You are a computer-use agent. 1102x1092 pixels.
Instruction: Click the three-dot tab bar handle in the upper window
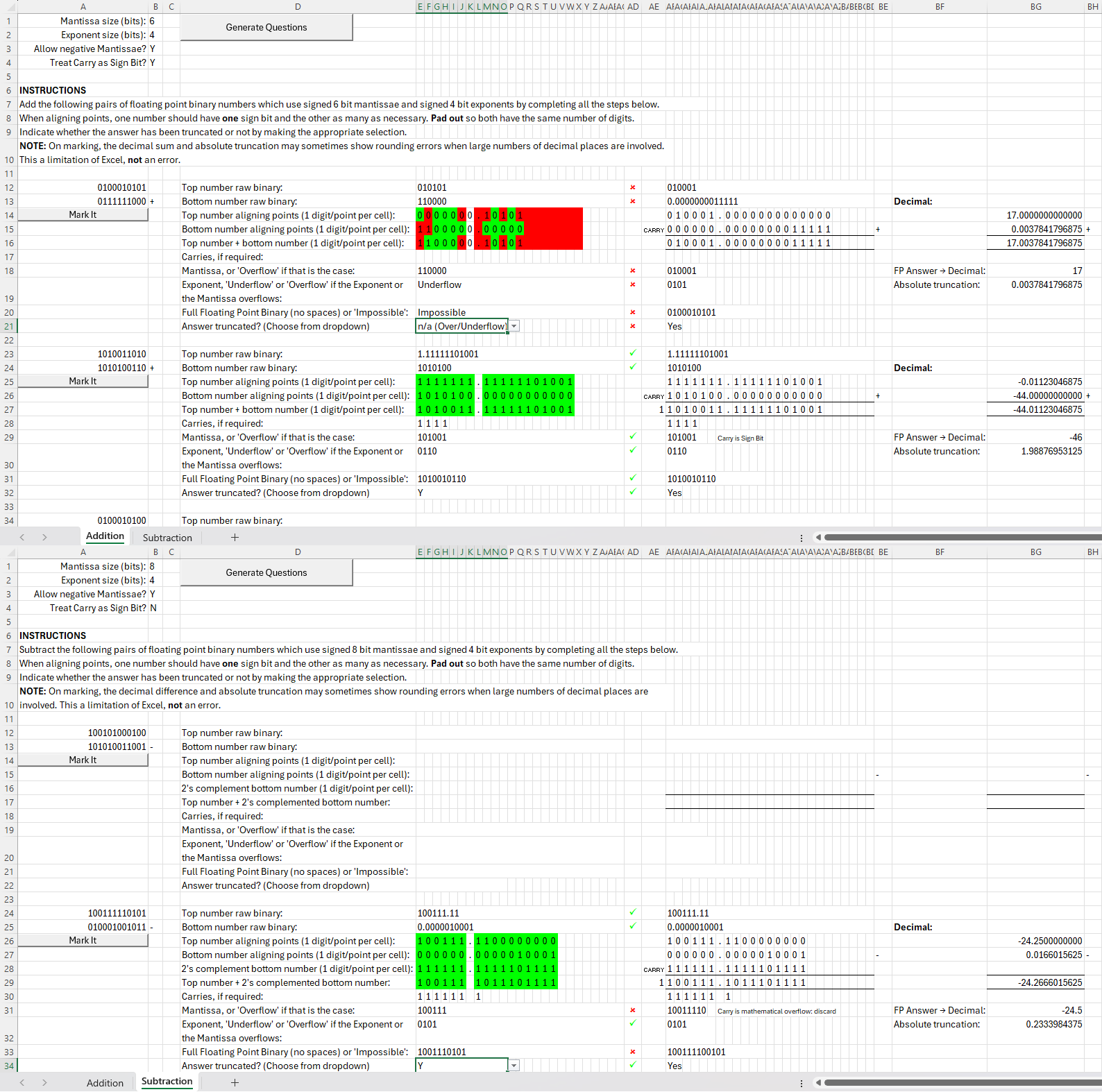[x=802, y=538]
